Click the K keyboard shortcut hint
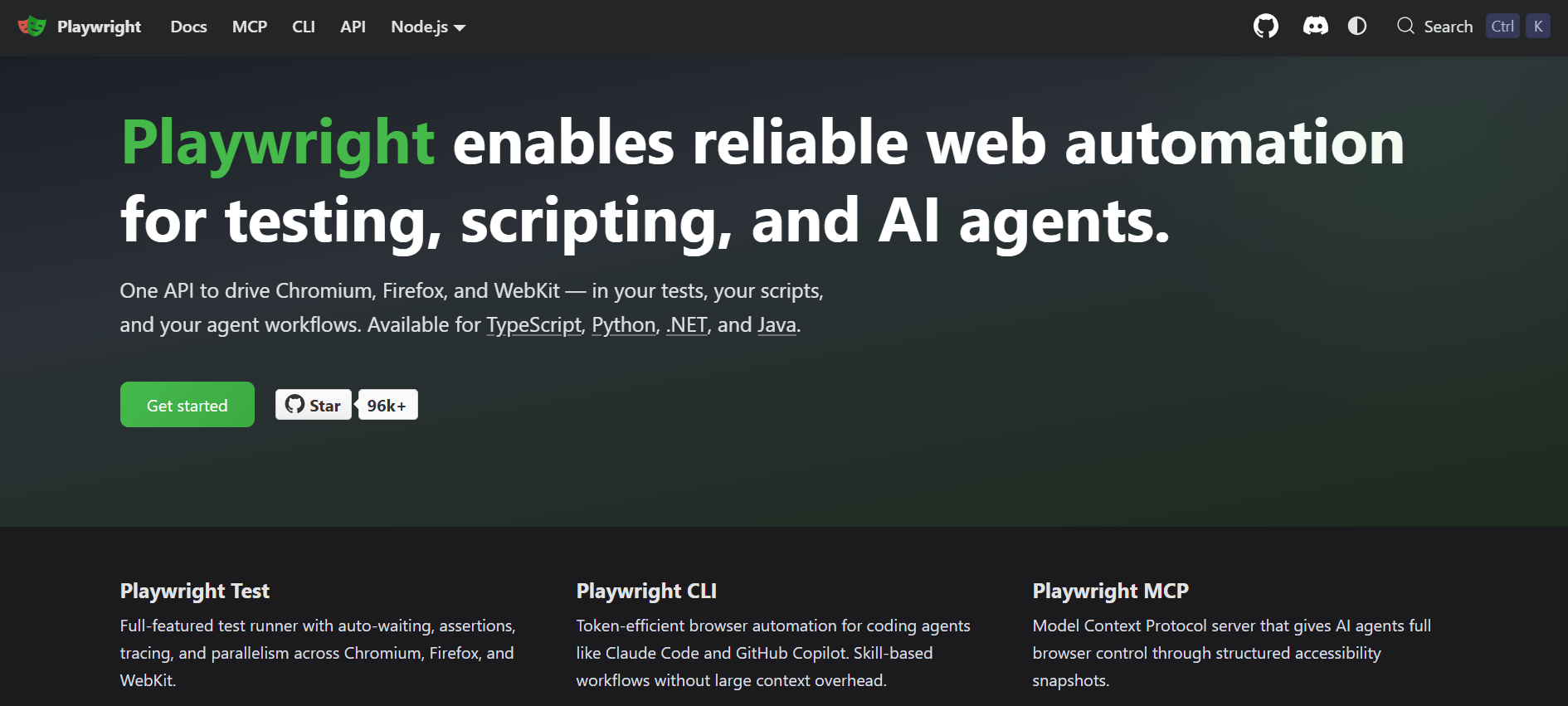The height and width of the screenshot is (706, 1568). pos(1538,27)
